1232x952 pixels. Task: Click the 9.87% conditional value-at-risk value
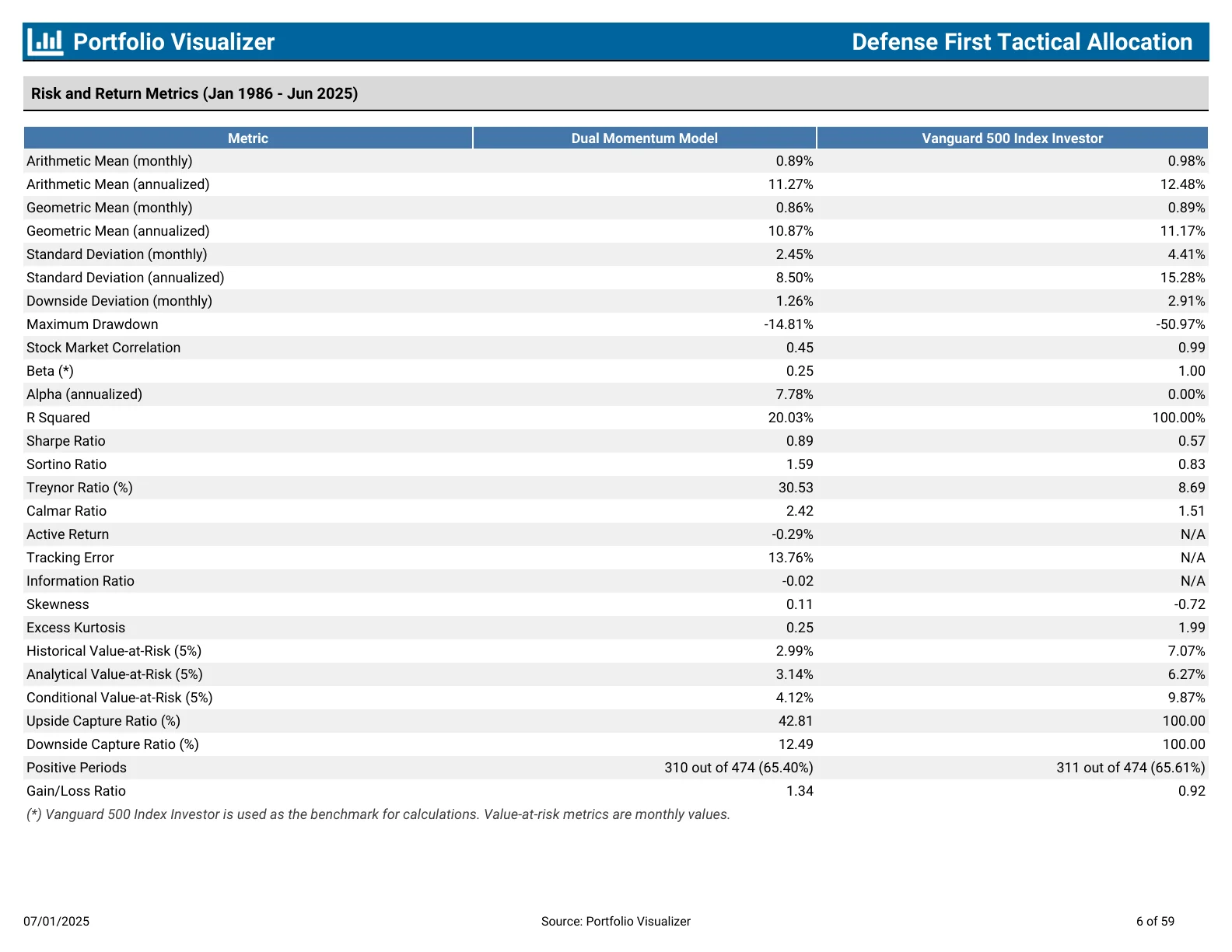pos(1187,698)
